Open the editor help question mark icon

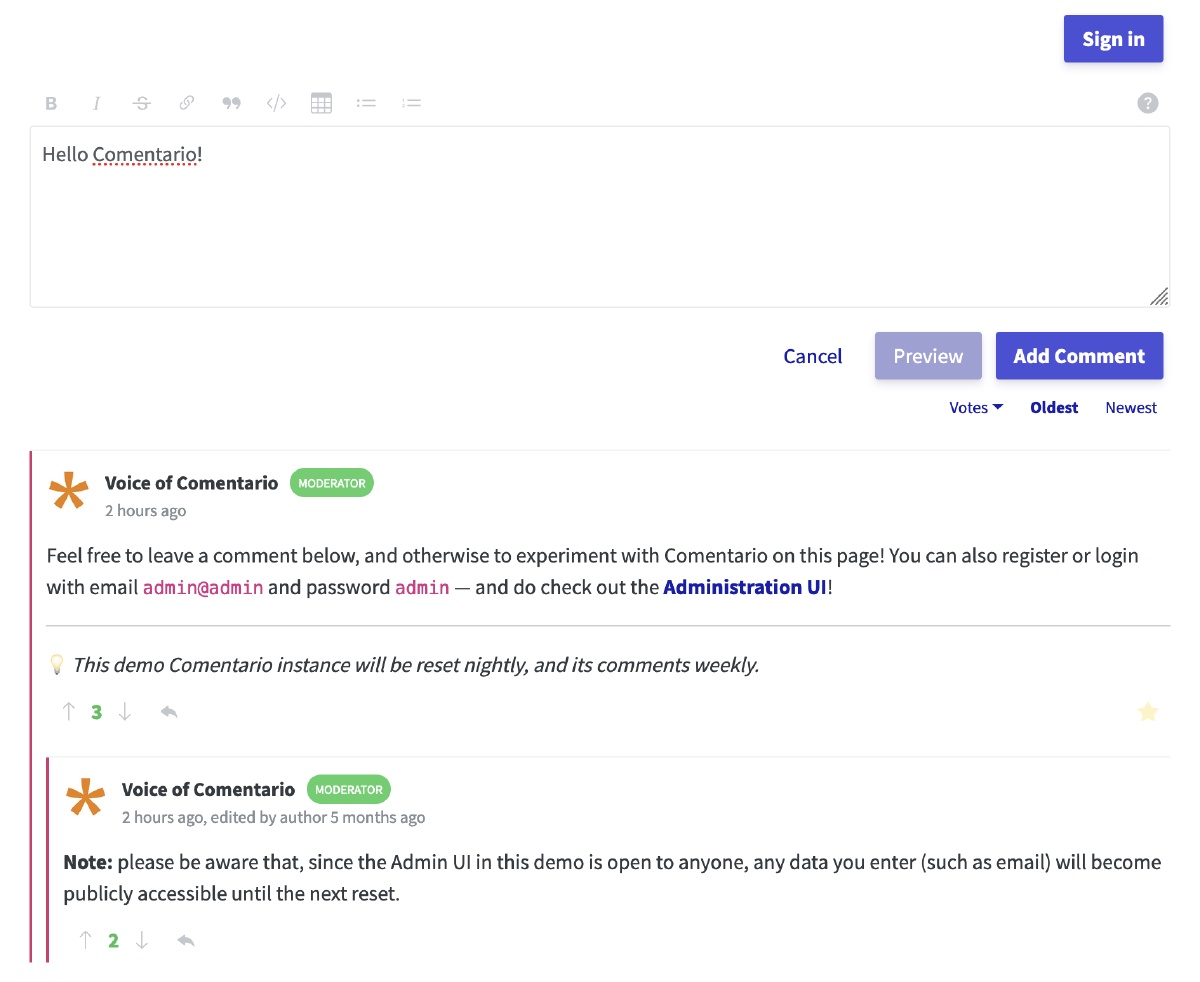click(x=1148, y=103)
